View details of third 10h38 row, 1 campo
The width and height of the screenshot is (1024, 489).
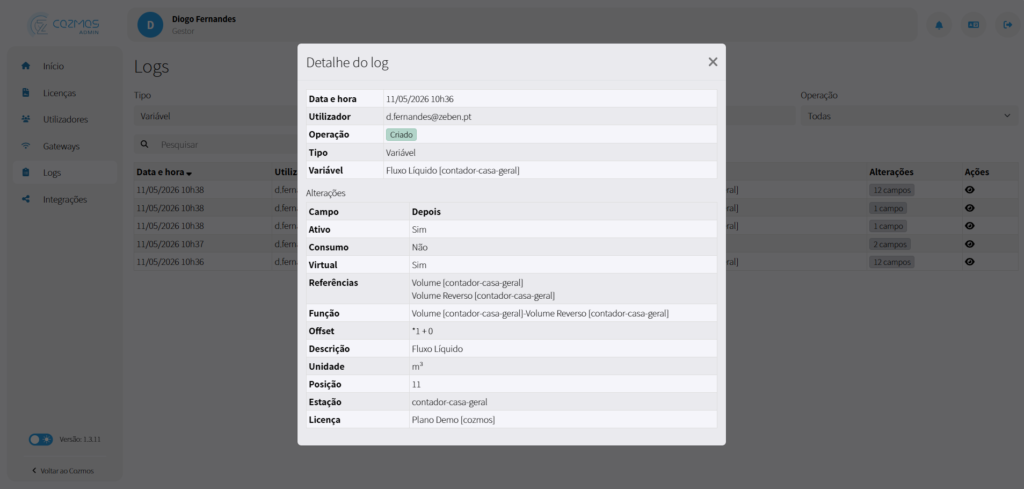(970, 226)
